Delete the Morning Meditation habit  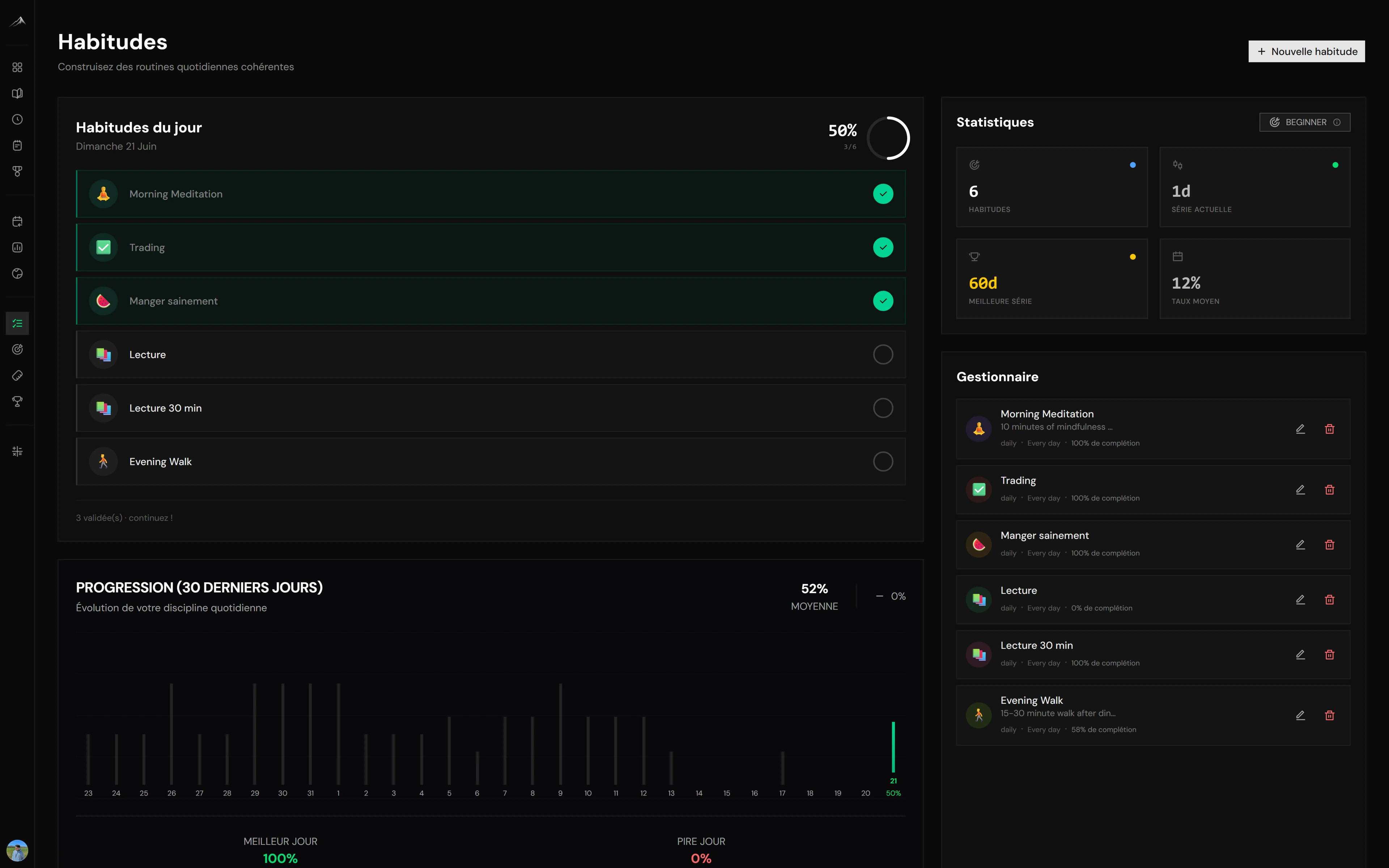click(x=1329, y=429)
